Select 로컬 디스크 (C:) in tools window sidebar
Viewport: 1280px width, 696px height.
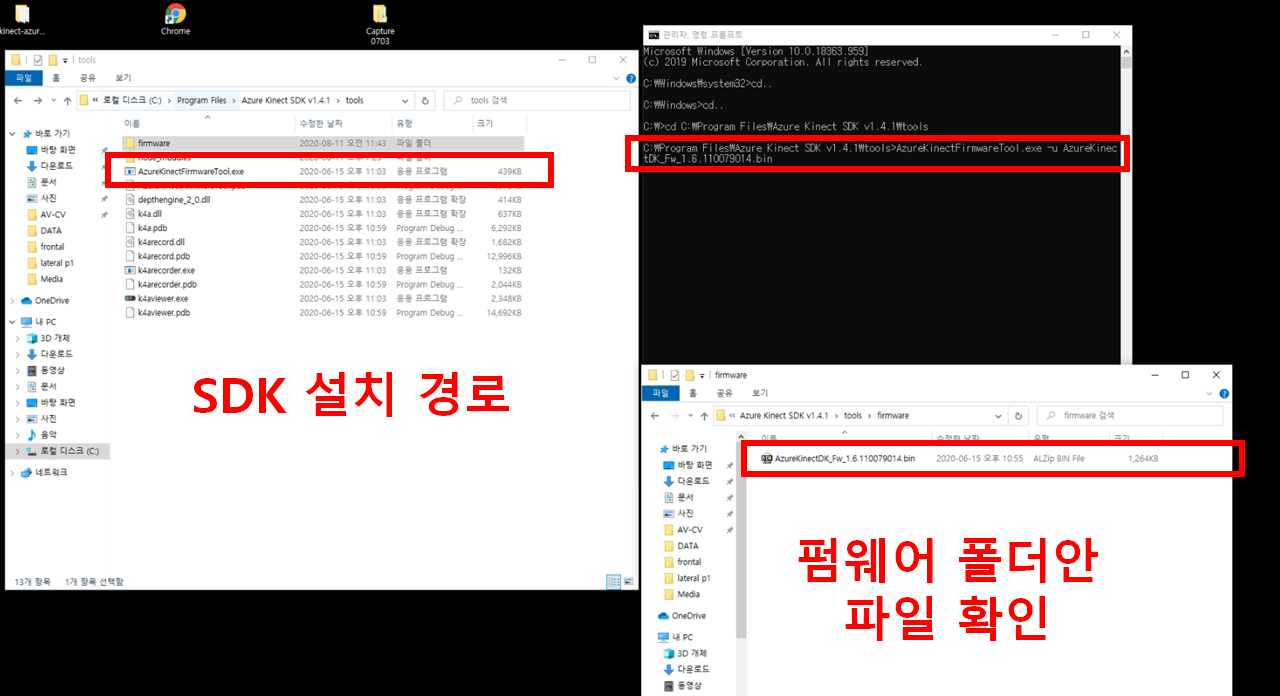pos(60,451)
